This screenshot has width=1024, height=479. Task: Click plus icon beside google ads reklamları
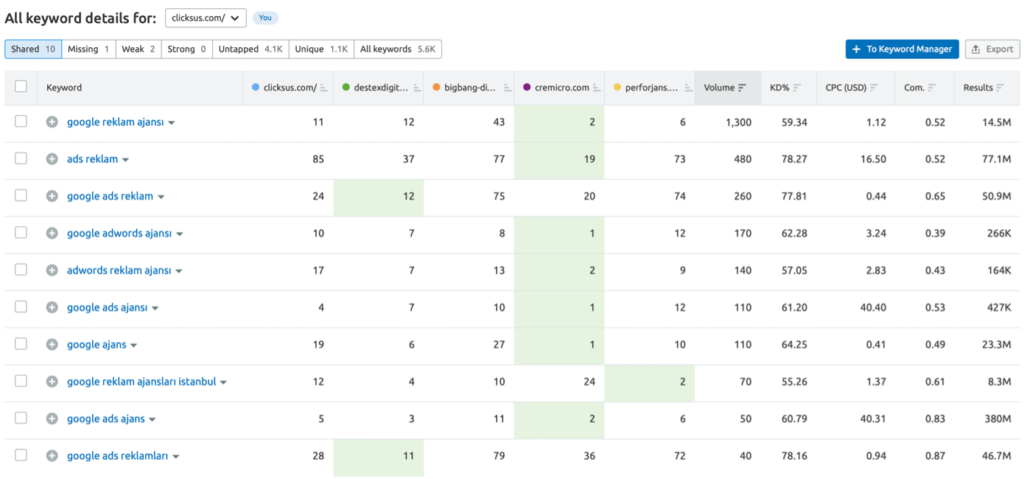click(52, 456)
